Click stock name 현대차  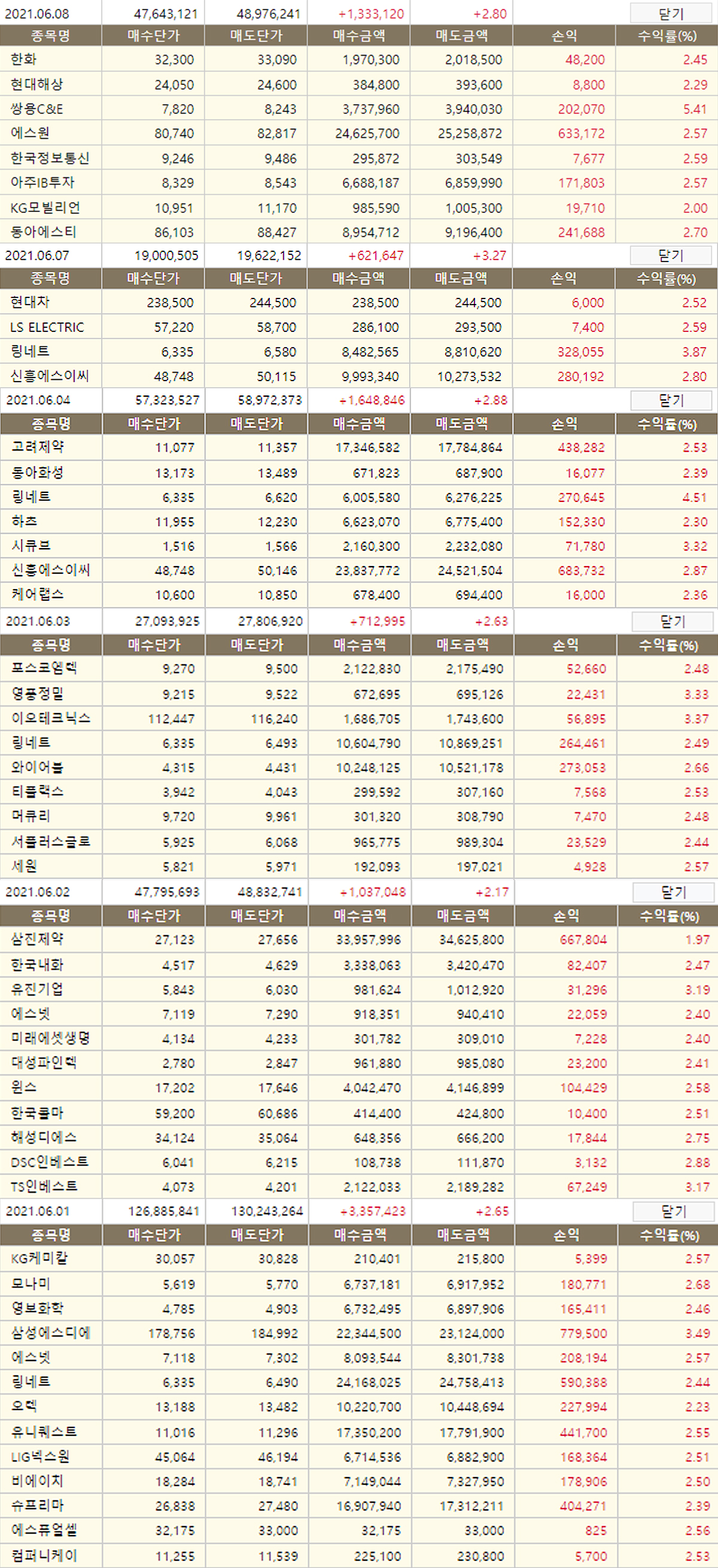30,303
